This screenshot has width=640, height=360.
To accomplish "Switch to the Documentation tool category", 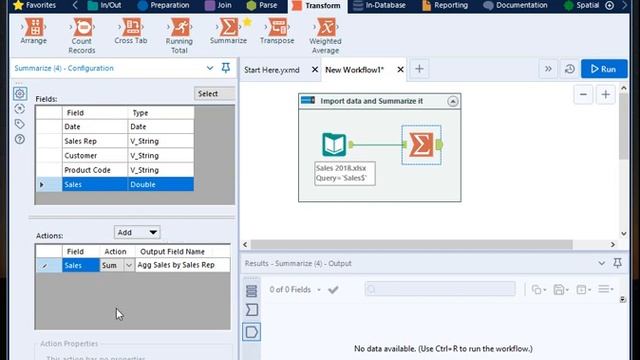I will [x=515, y=5].
